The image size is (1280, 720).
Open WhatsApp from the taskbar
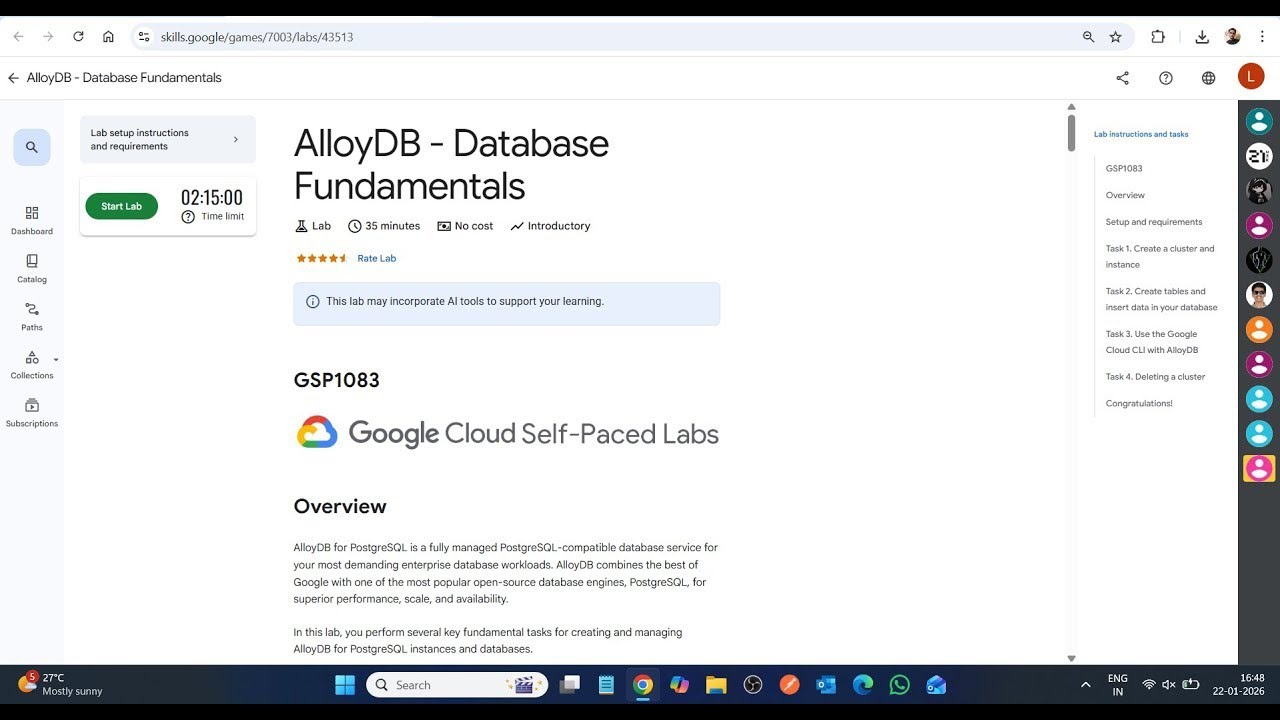pos(900,685)
